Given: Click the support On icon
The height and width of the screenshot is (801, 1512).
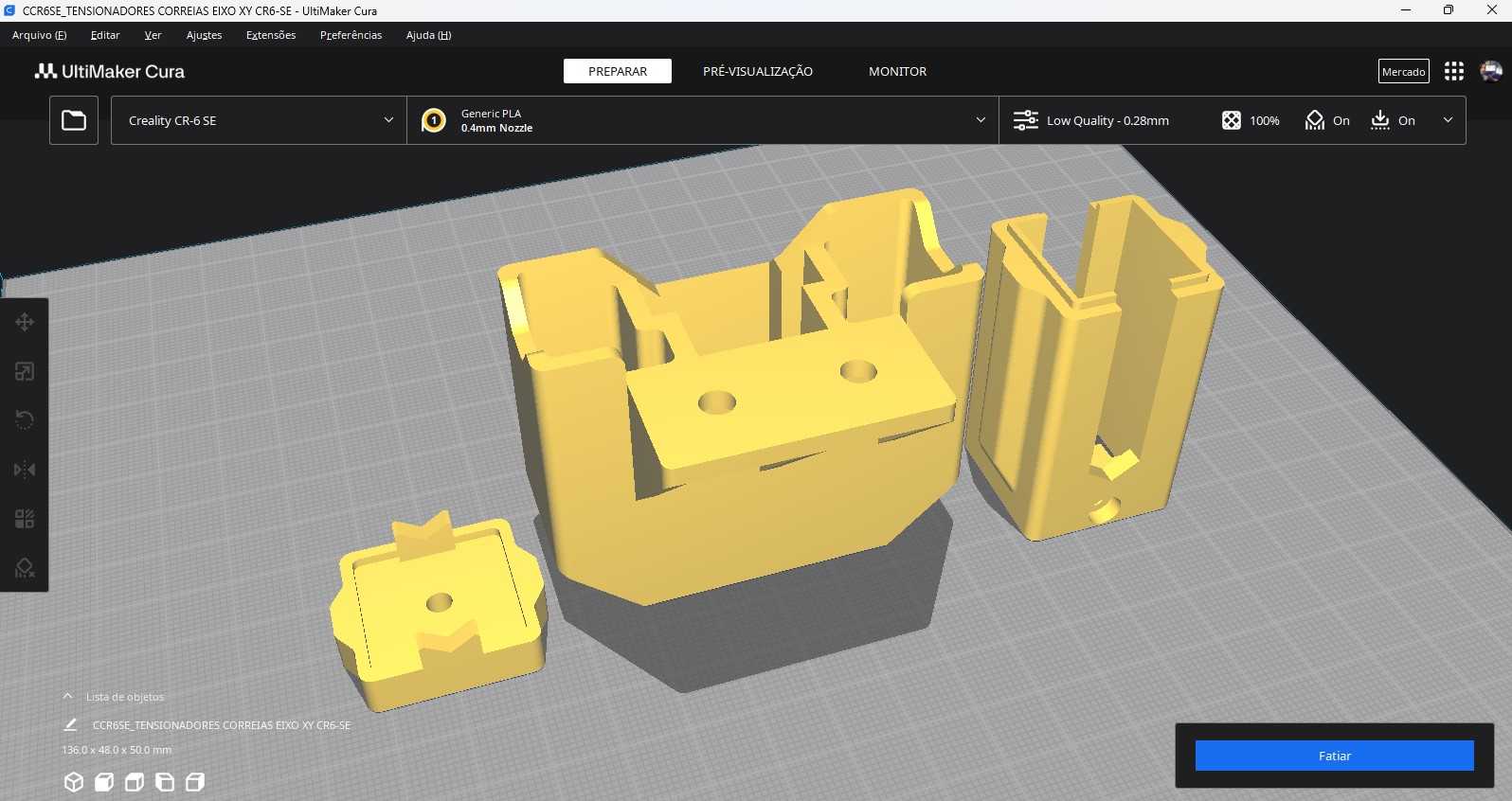Looking at the screenshot, I should coord(1315,120).
